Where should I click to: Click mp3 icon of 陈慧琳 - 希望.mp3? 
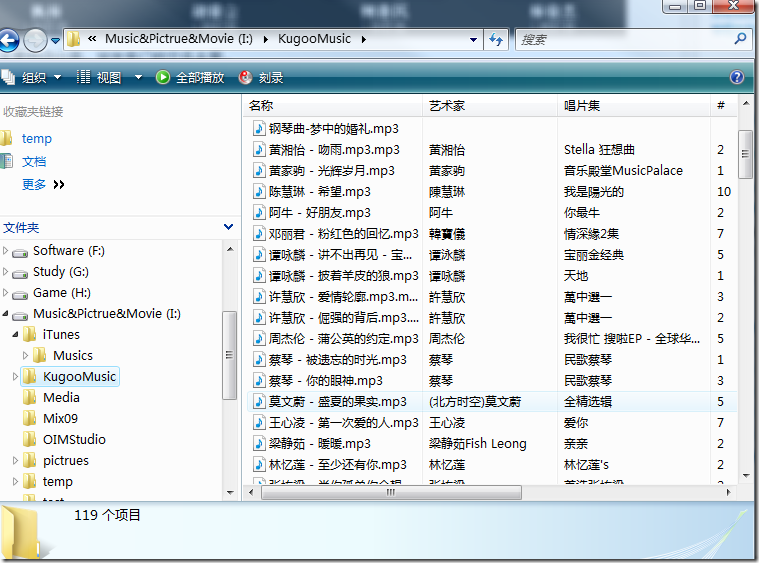pos(259,192)
